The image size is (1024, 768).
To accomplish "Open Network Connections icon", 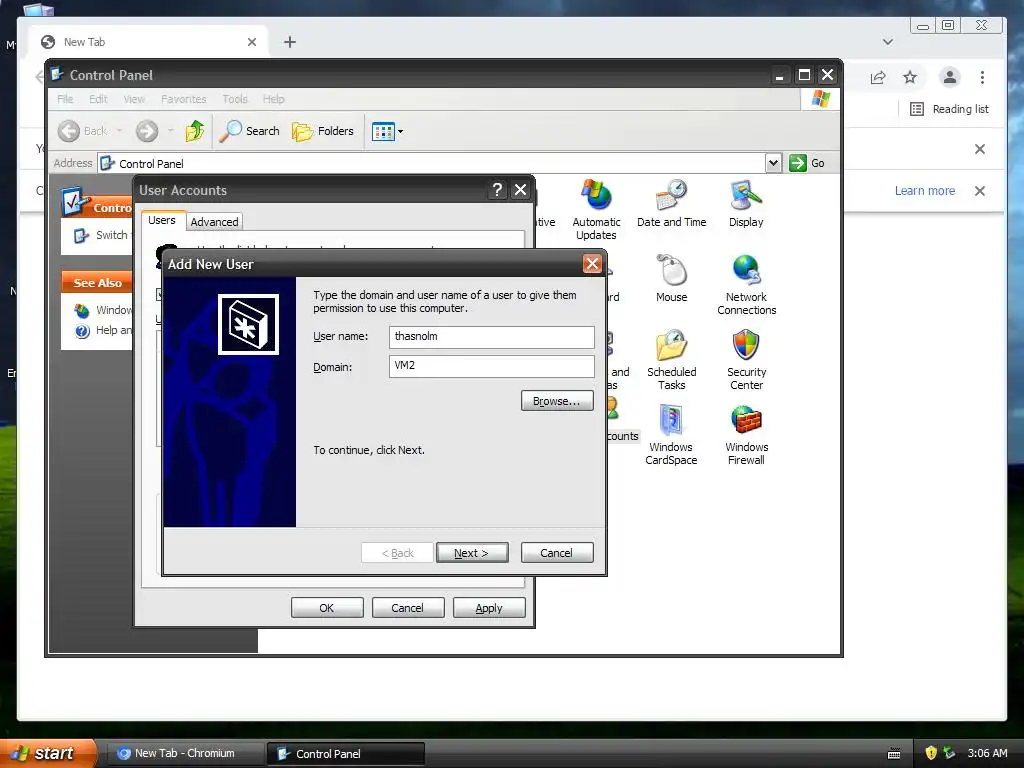I will tap(746, 285).
